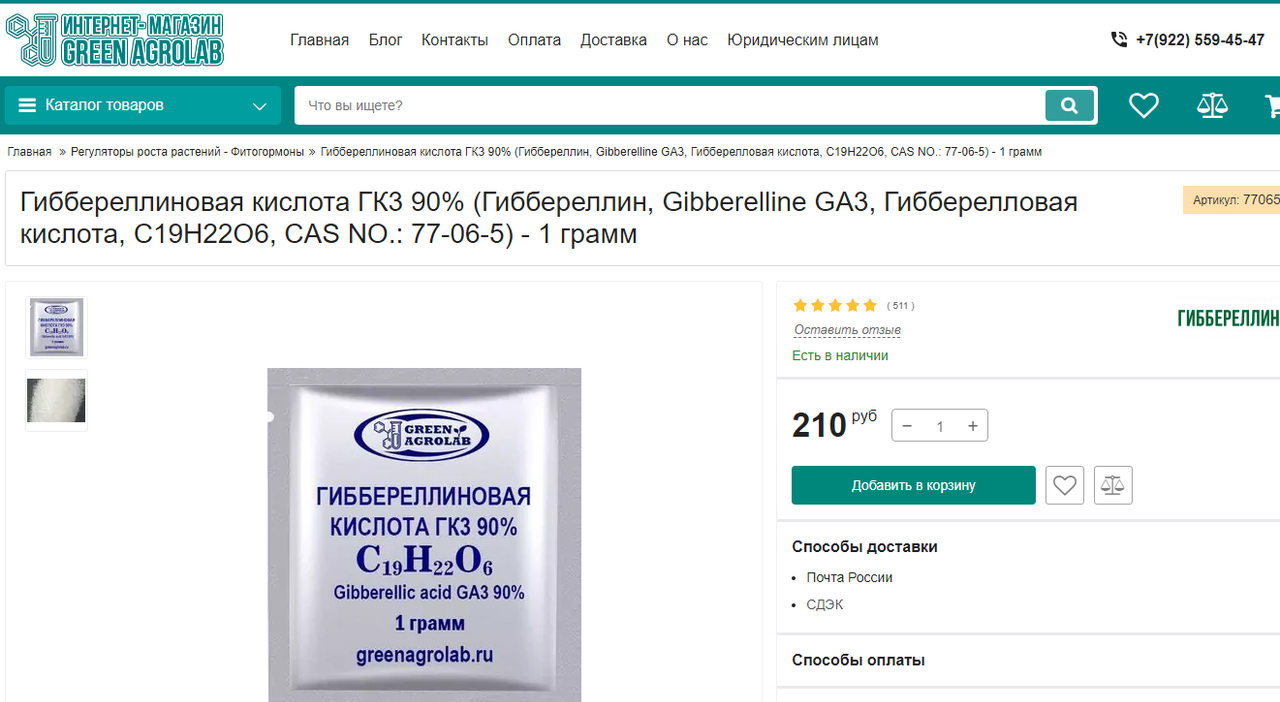
Task: Click the Оставить отзыв link
Action: pos(847,330)
